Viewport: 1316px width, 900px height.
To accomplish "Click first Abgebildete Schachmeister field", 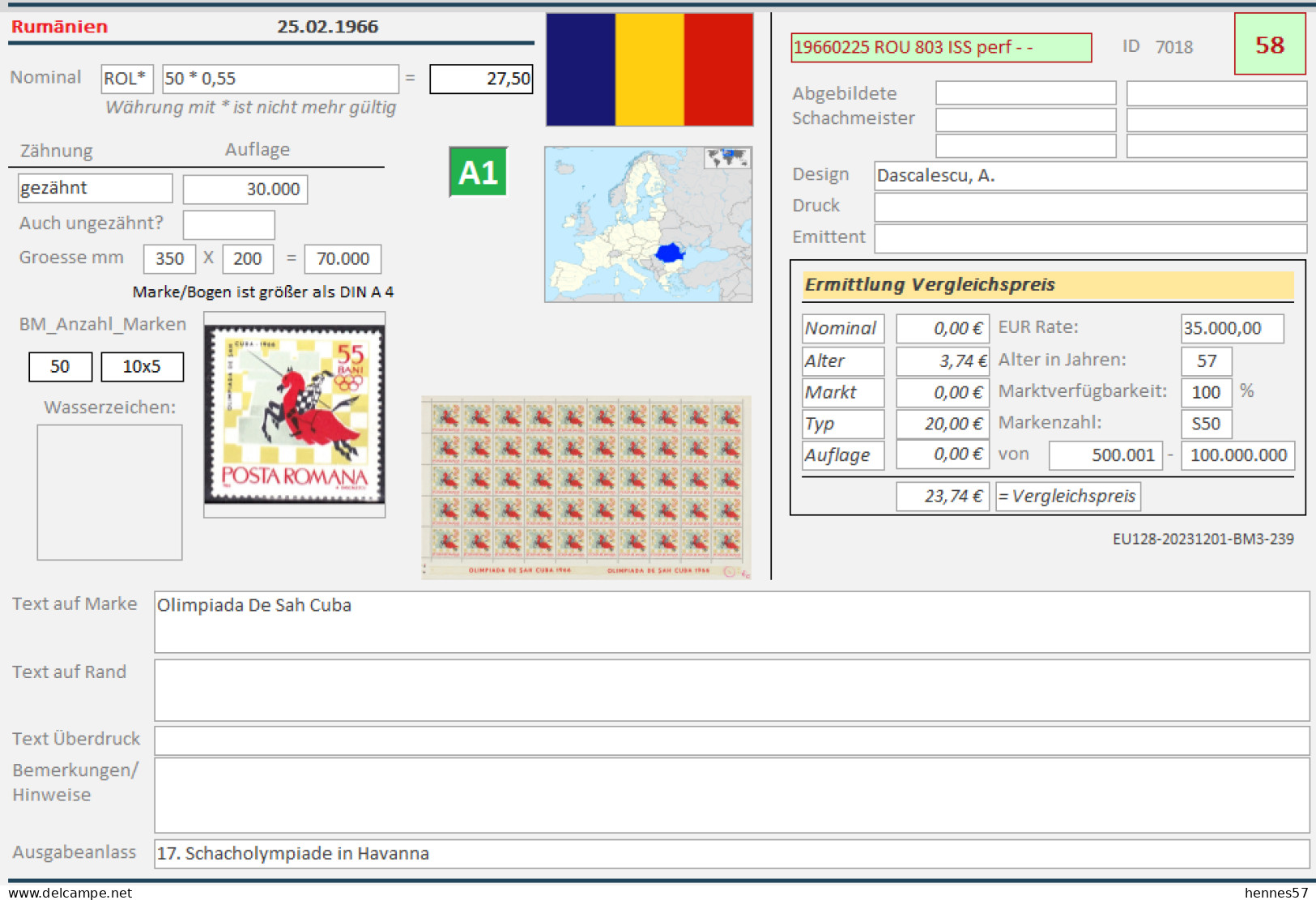I will point(1026,93).
